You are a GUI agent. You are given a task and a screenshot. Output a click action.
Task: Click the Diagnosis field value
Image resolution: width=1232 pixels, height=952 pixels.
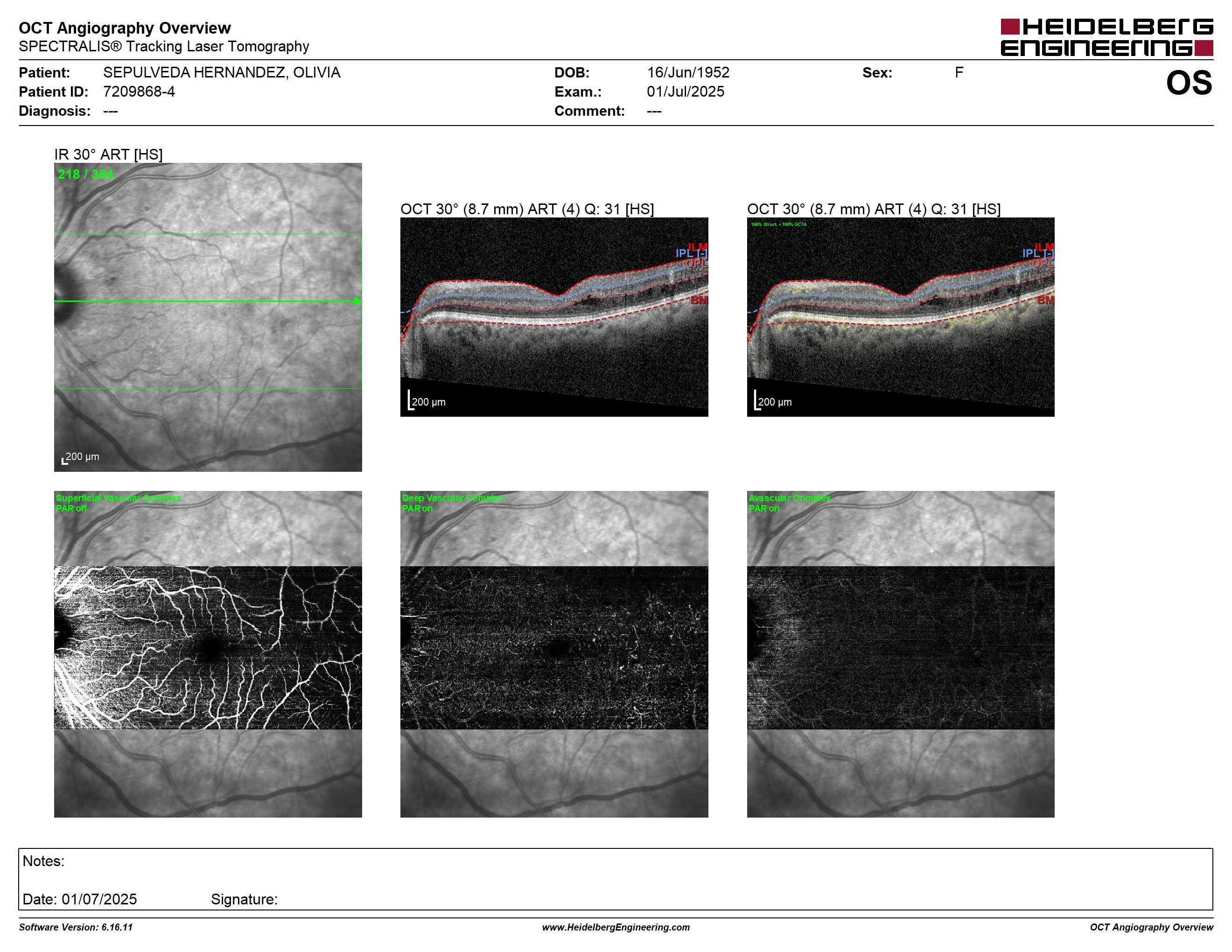110,111
